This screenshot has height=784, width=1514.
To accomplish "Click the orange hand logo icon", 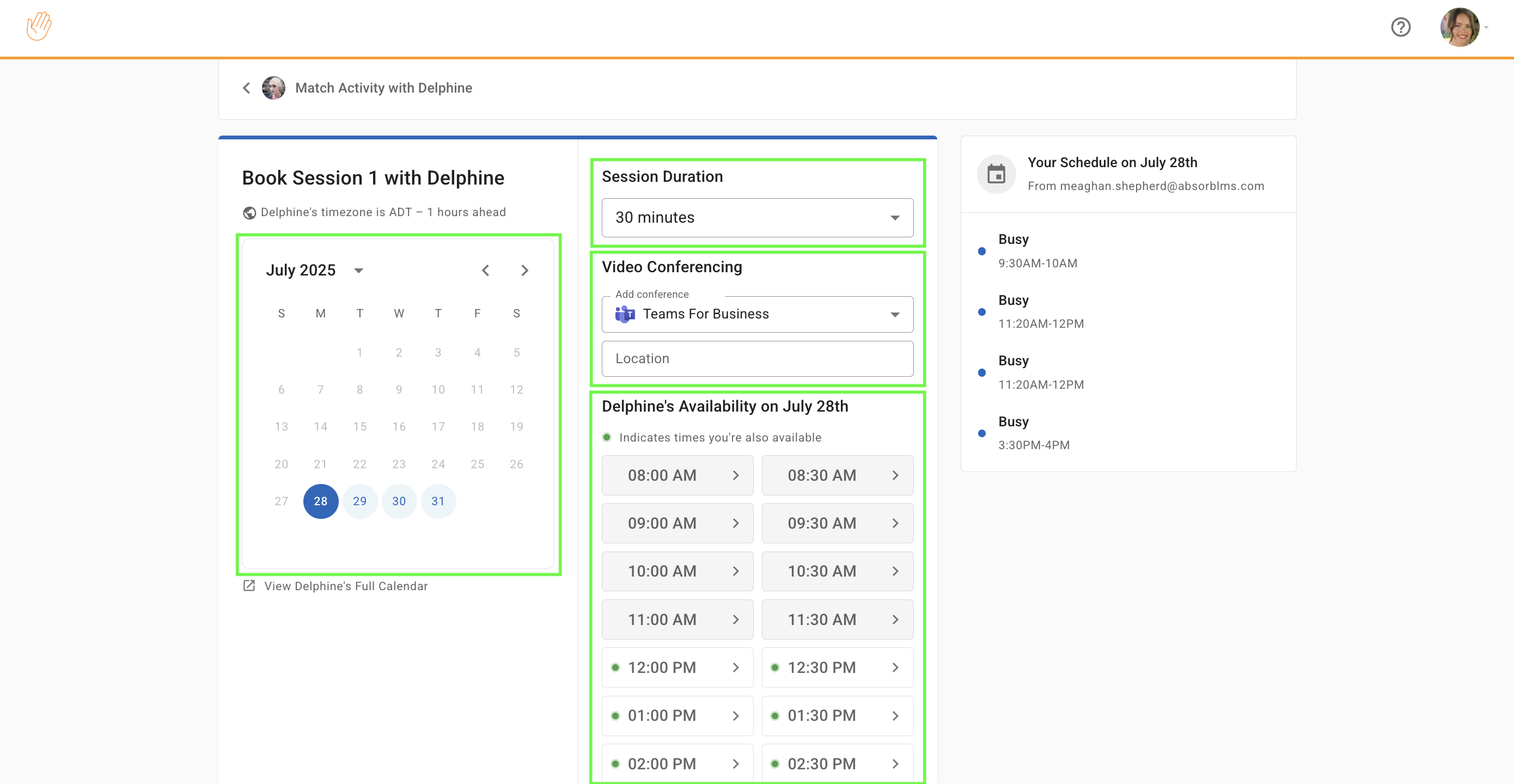I will [39, 27].
